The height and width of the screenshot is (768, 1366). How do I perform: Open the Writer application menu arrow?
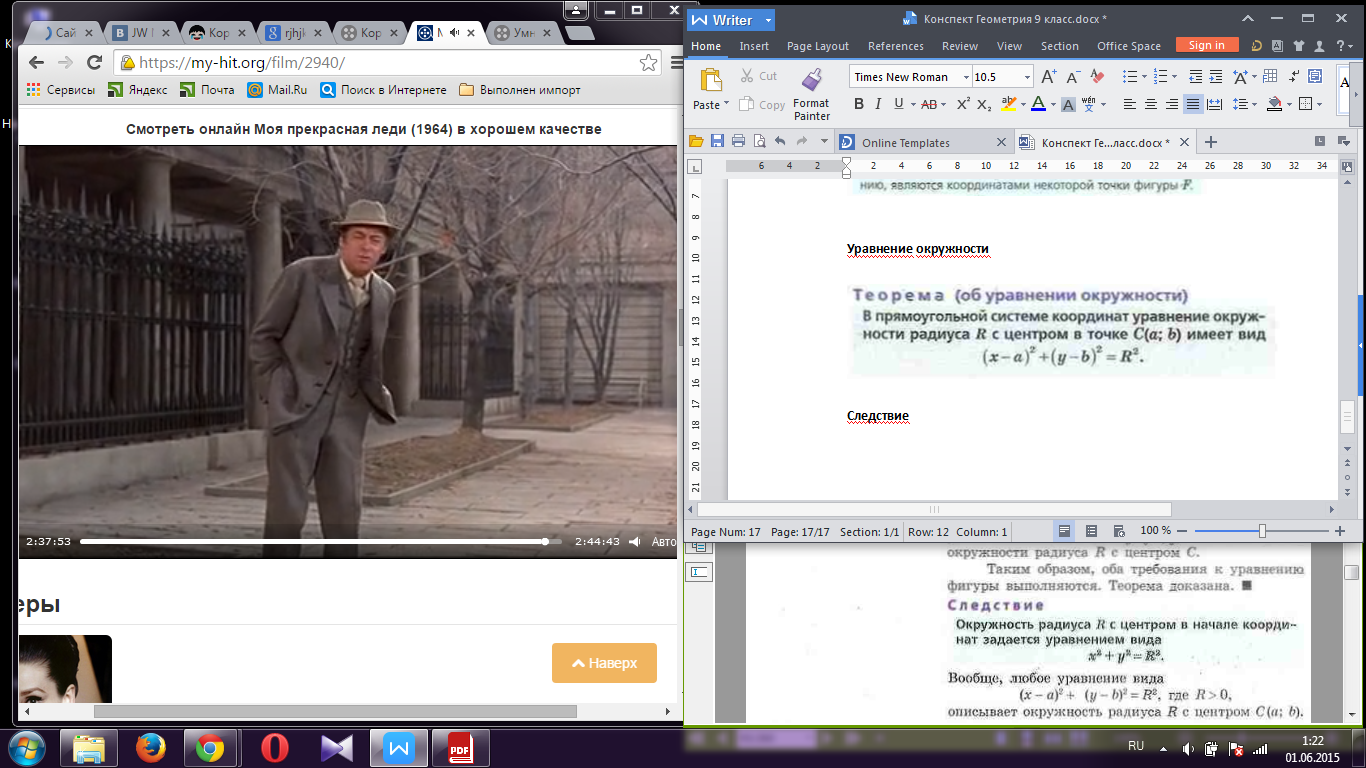(x=768, y=20)
